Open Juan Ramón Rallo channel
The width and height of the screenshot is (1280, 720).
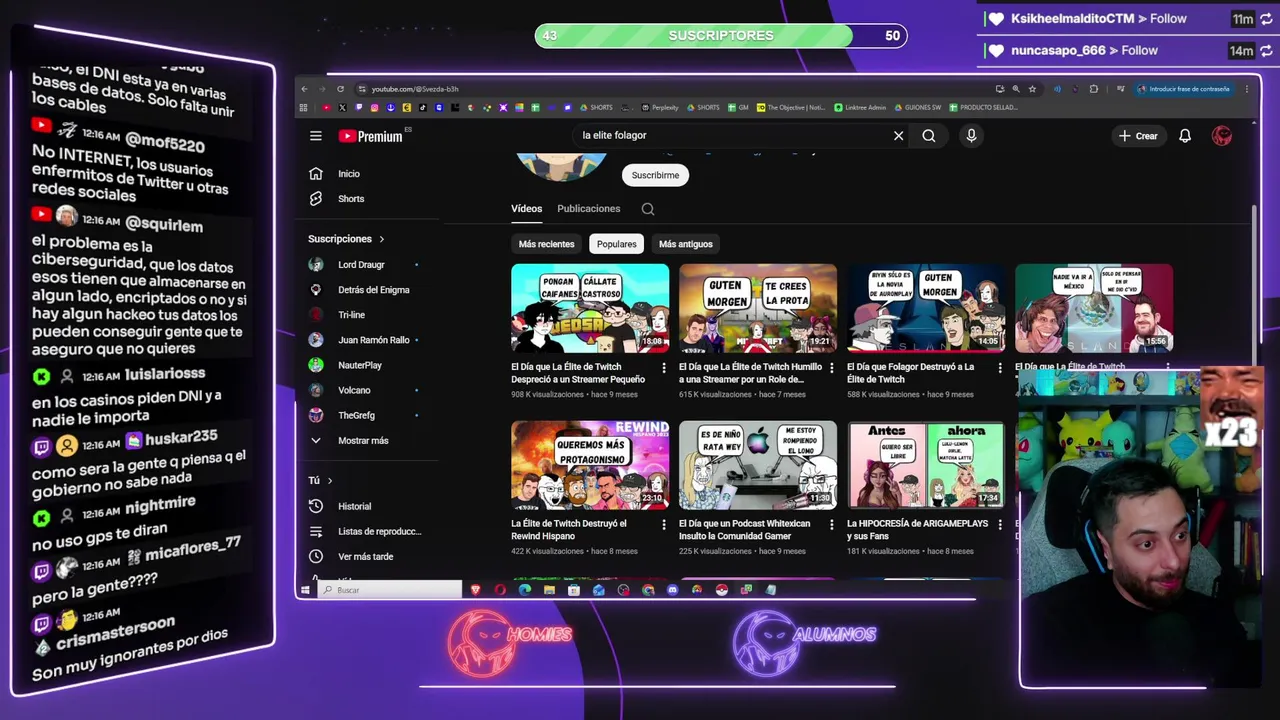tap(373, 340)
